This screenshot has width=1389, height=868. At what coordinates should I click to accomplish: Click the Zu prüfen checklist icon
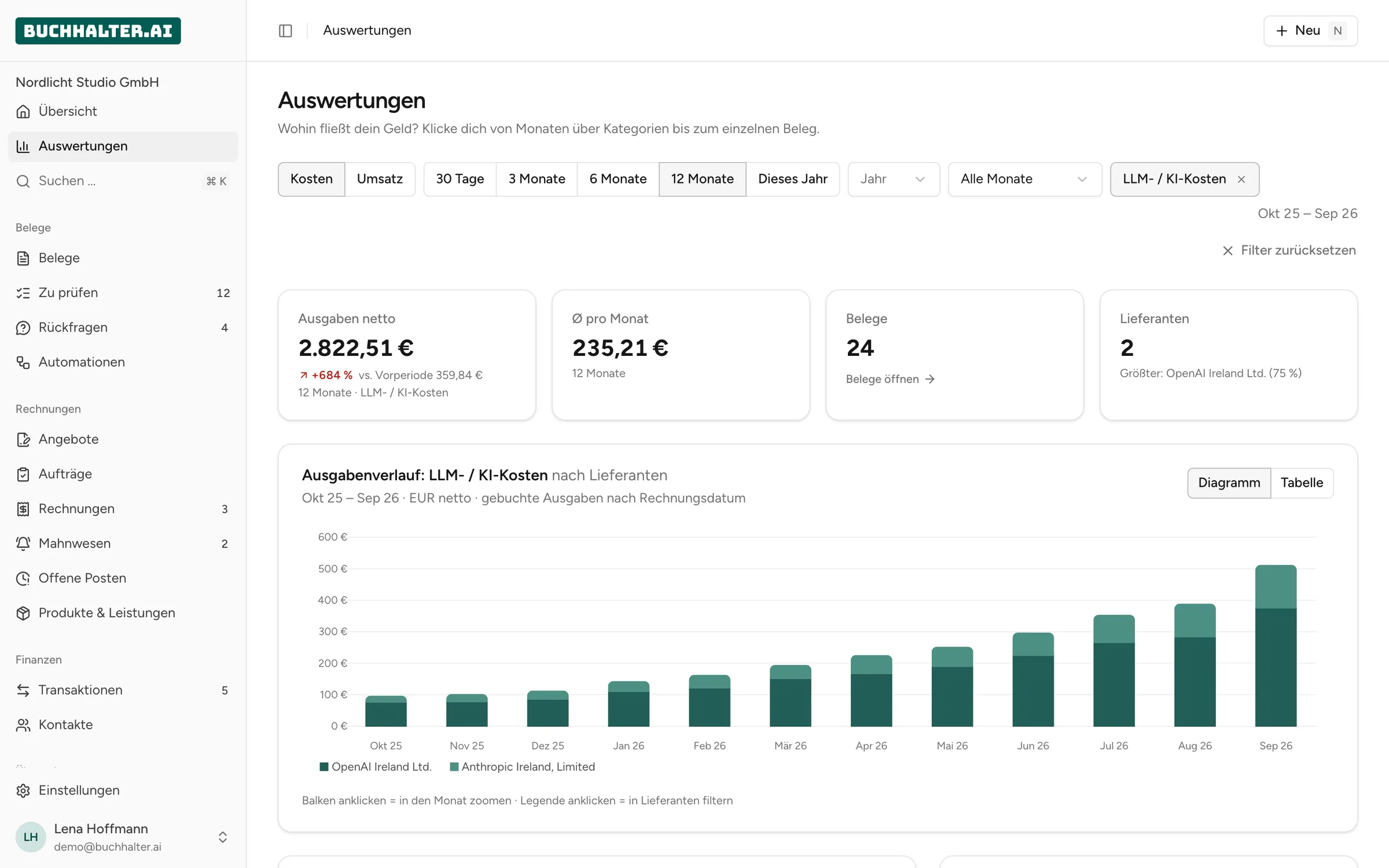[23, 293]
